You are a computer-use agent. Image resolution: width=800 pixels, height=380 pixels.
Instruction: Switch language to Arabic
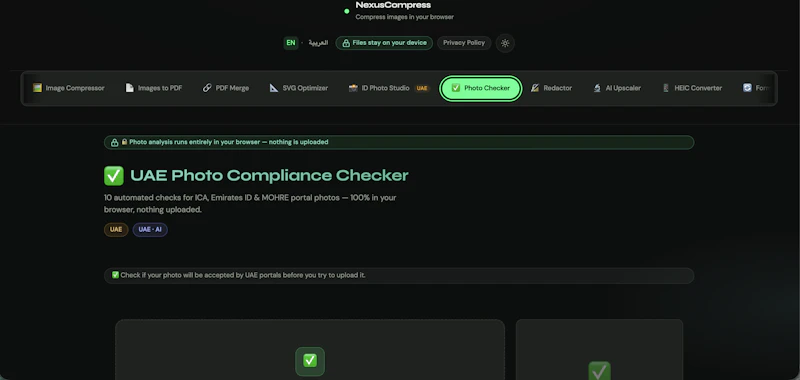tap(318, 43)
